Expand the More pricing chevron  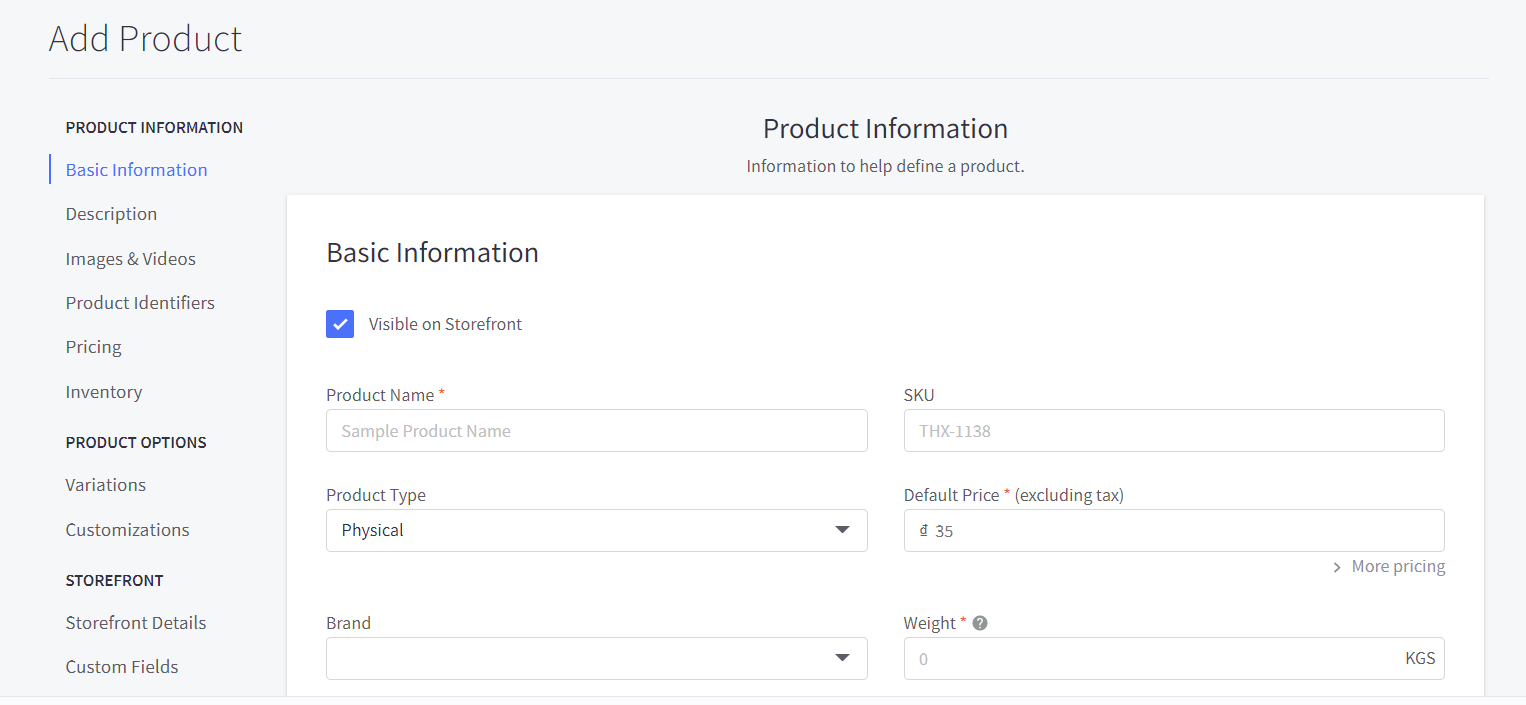coord(1337,567)
